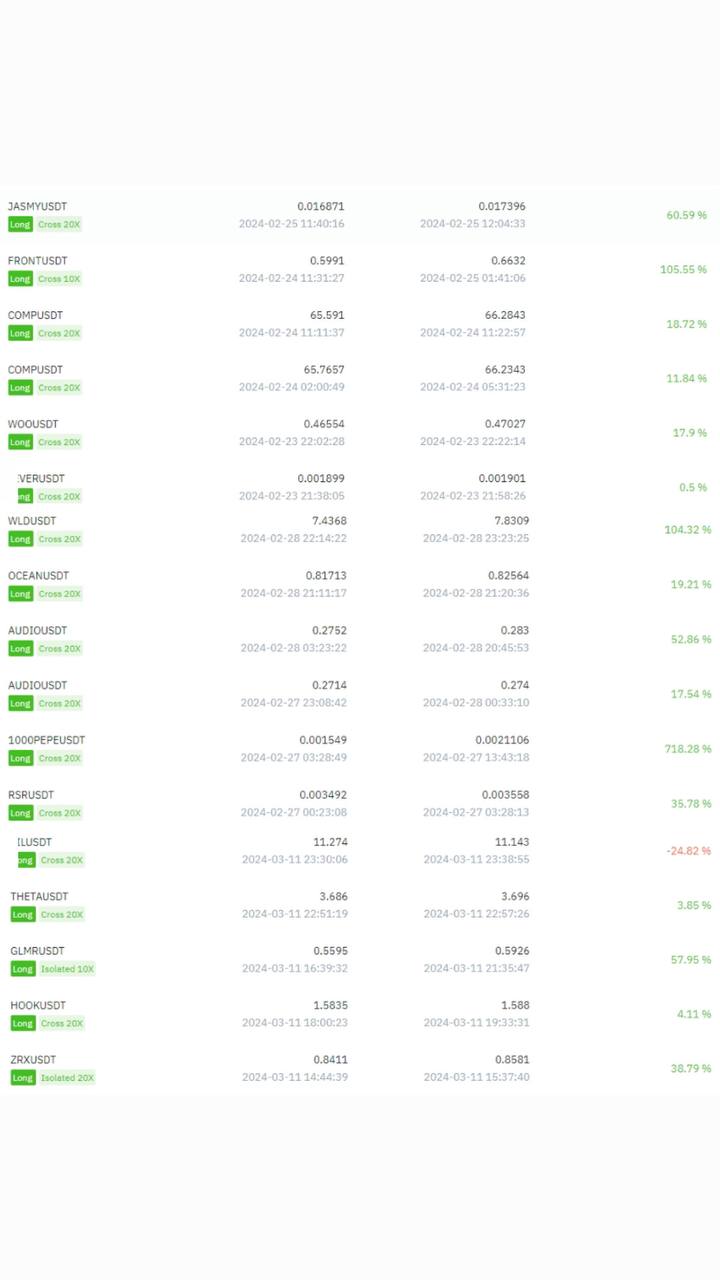Select the 105.55 % profit percentage

click(x=683, y=270)
